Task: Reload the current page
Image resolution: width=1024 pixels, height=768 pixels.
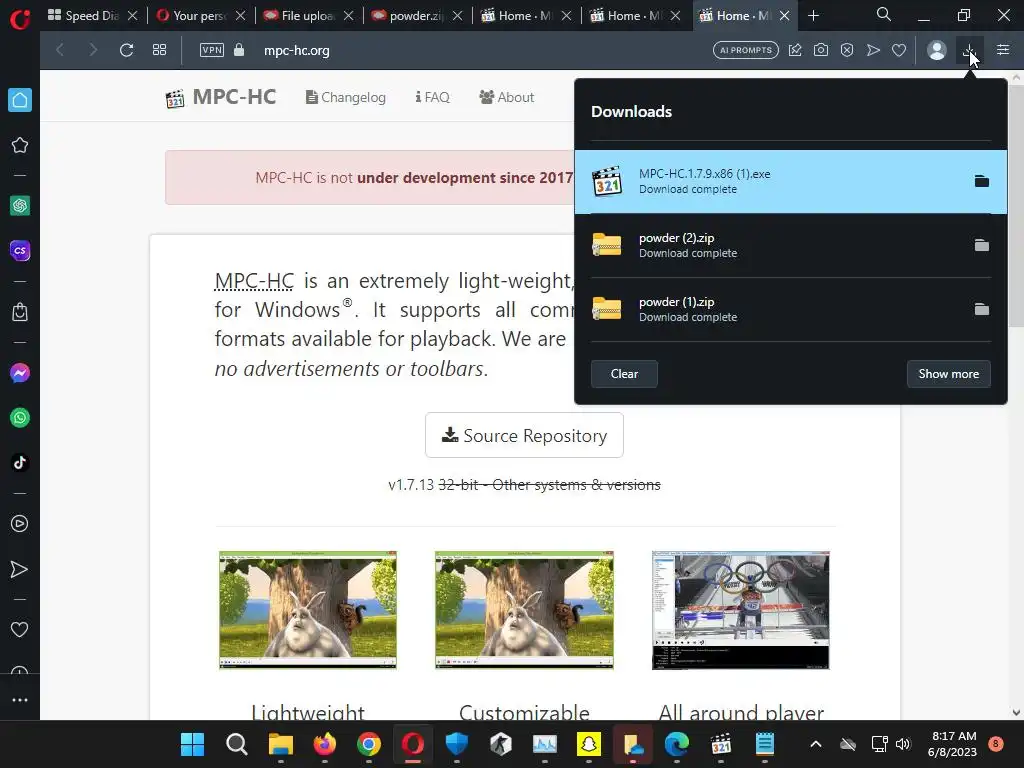Action: [126, 50]
